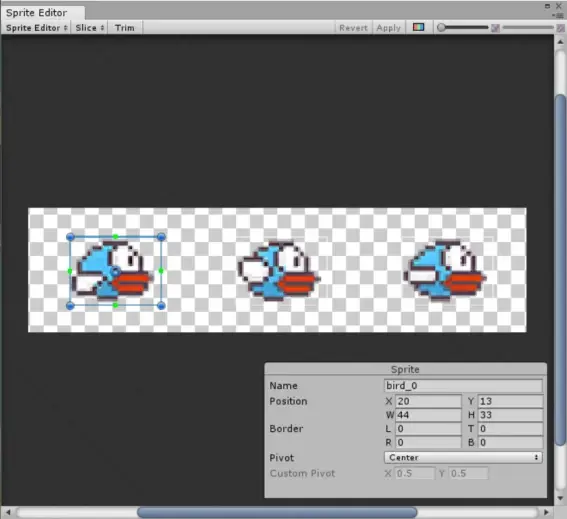Click the scroll down arrow
This screenshot has width=567, height=519.
click(x=560, y=498)
